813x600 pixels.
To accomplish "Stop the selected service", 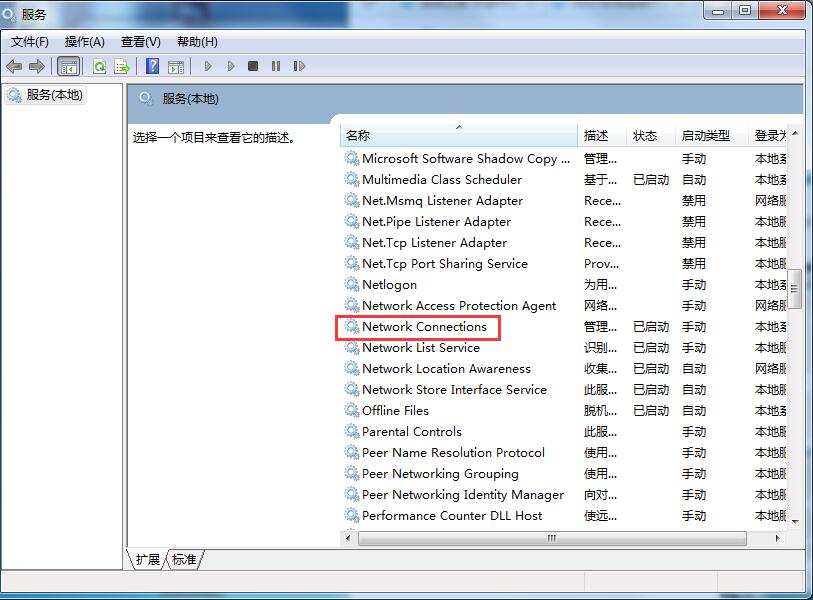I will 254,66.
